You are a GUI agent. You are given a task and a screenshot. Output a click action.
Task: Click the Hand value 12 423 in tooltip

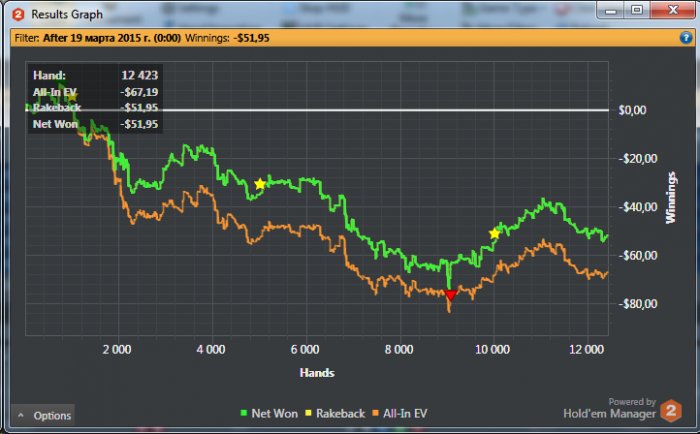coord(140,75)
